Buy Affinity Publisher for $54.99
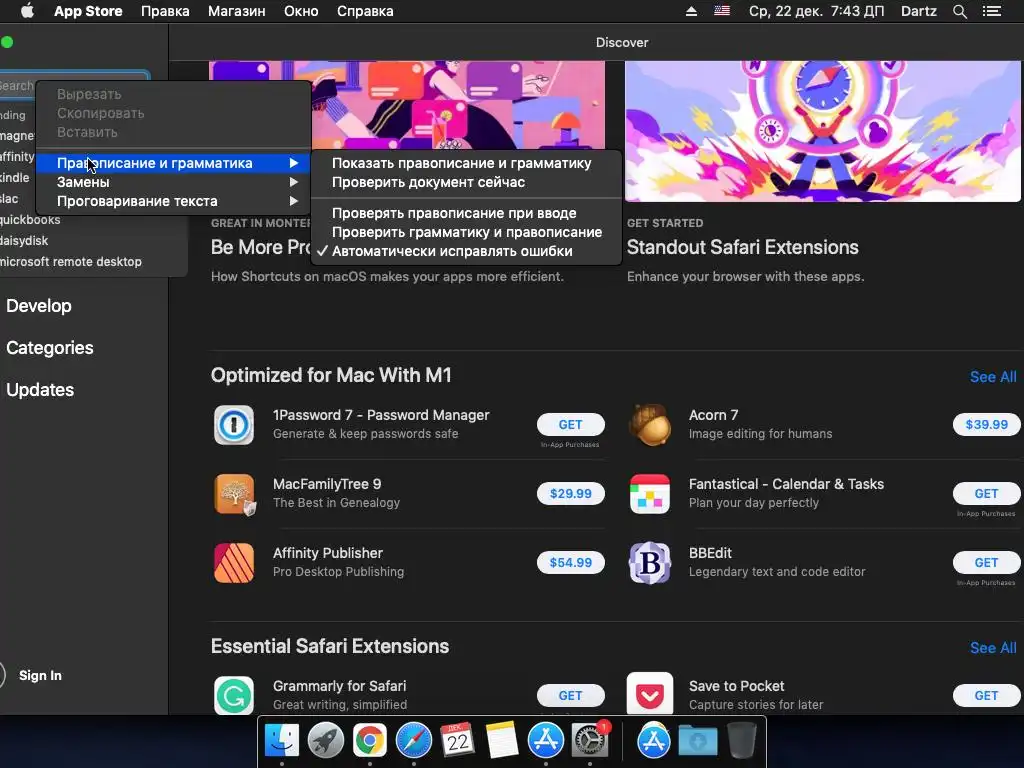 pos(570,562)
